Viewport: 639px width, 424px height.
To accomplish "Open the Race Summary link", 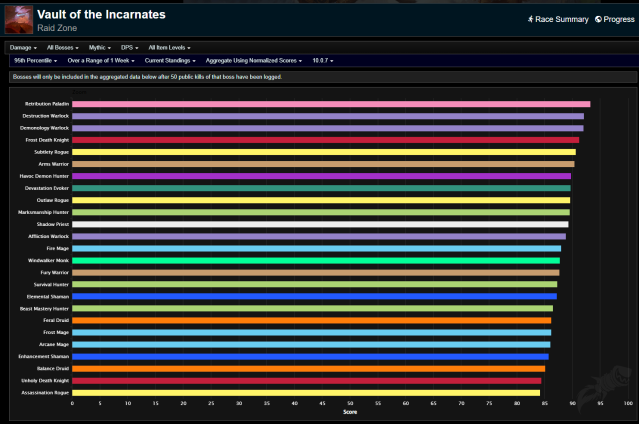I will point(558,19).
